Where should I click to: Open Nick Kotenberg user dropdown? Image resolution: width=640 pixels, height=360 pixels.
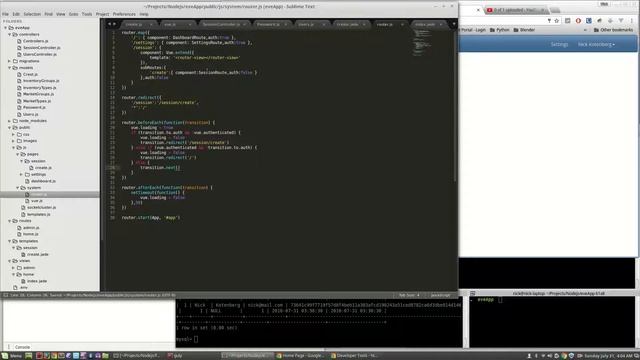pos(596,44)
